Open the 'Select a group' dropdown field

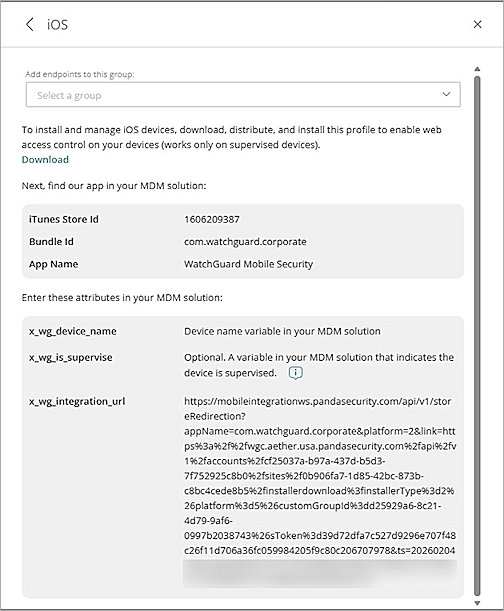[x=243, y=95]
